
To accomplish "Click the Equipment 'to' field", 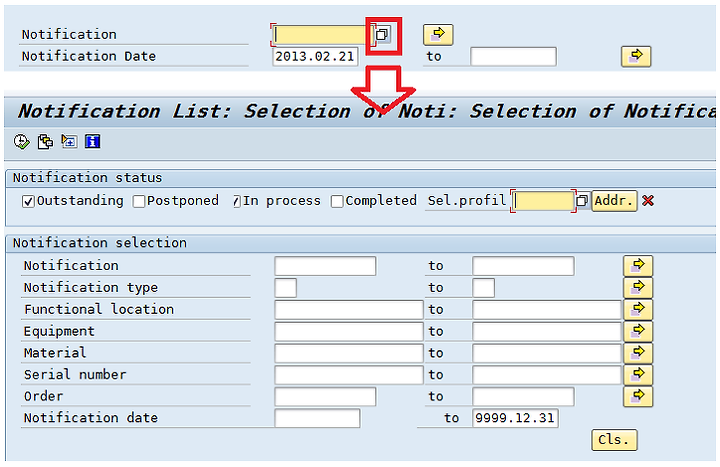I will click(546, 332).
